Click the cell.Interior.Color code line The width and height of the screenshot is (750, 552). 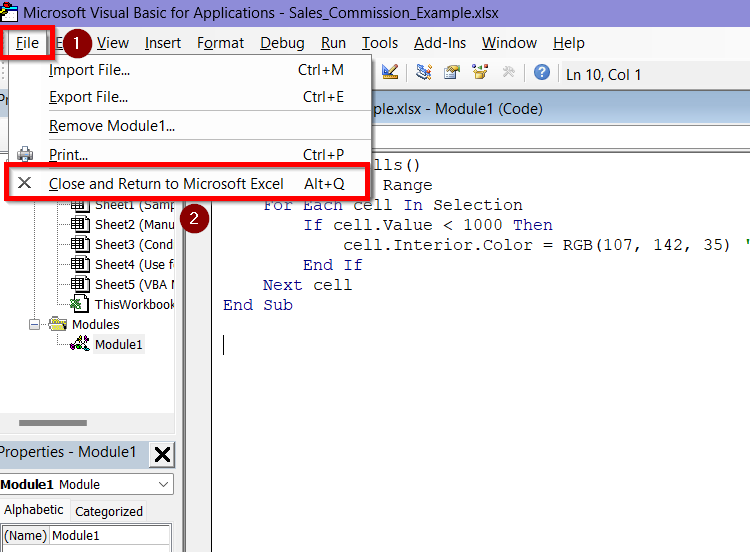(536, 245)
